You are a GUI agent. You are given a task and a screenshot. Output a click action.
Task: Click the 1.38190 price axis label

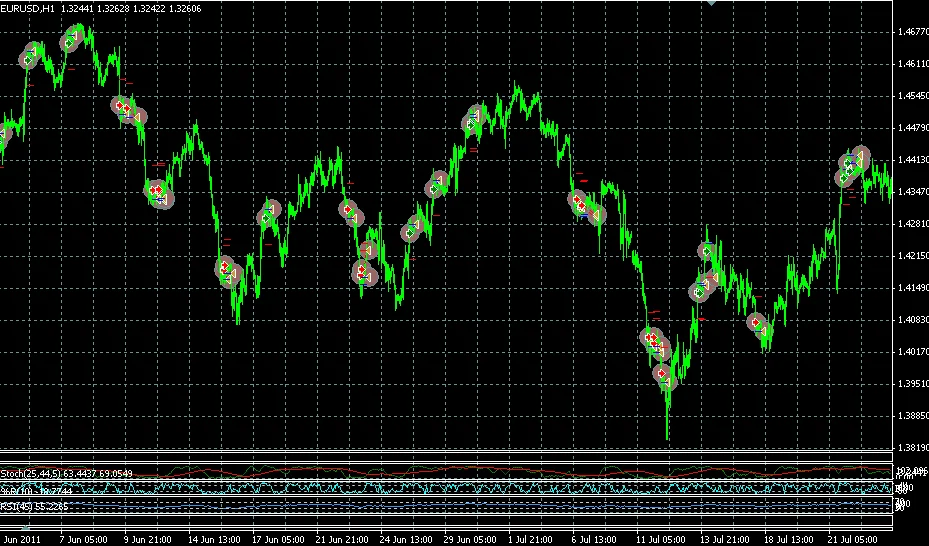coord(913,448)
